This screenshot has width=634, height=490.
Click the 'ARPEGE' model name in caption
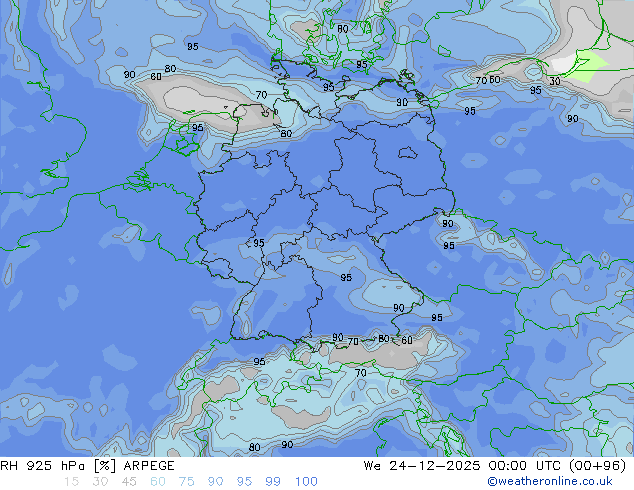click(149, 466)
